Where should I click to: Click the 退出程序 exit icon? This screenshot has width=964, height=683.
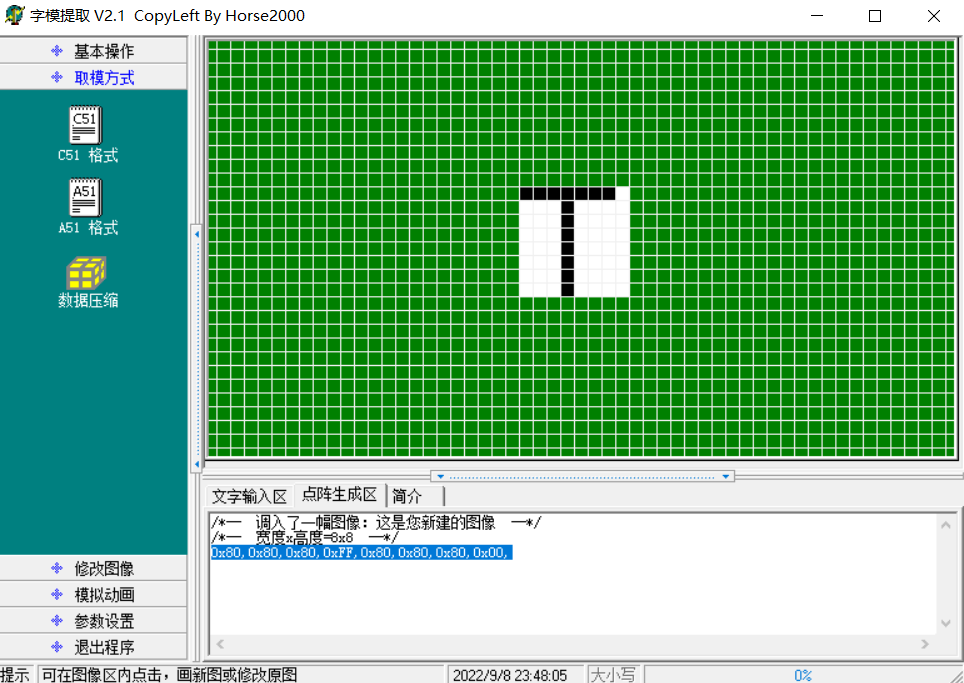click(x=95, y=646)
